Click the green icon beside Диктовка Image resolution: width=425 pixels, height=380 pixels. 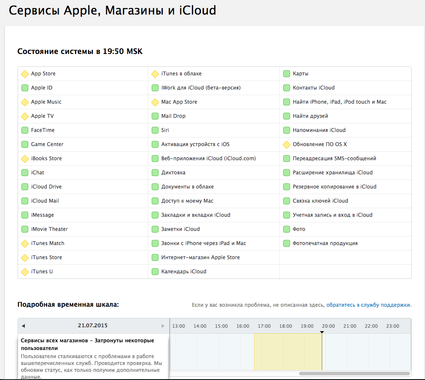(155, 173)
